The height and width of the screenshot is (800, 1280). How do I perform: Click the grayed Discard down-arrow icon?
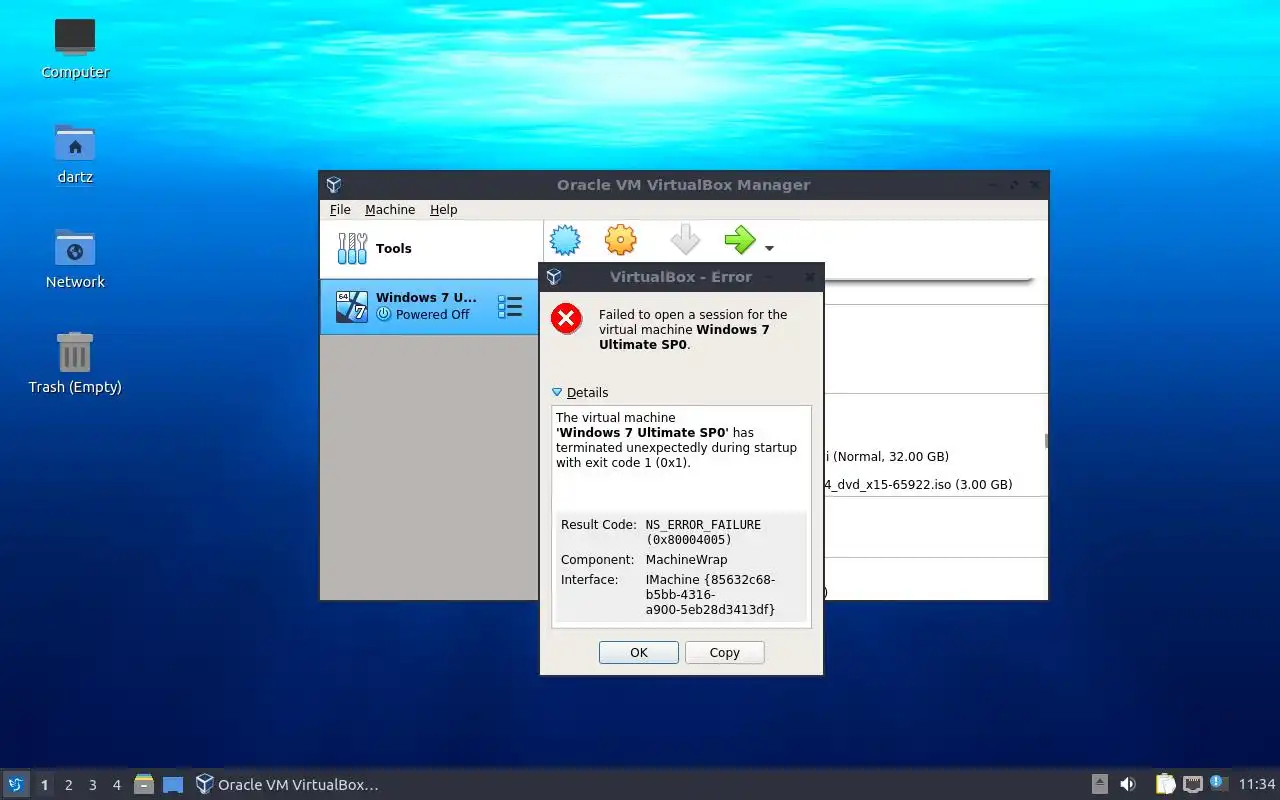click(x=685, y=240)
